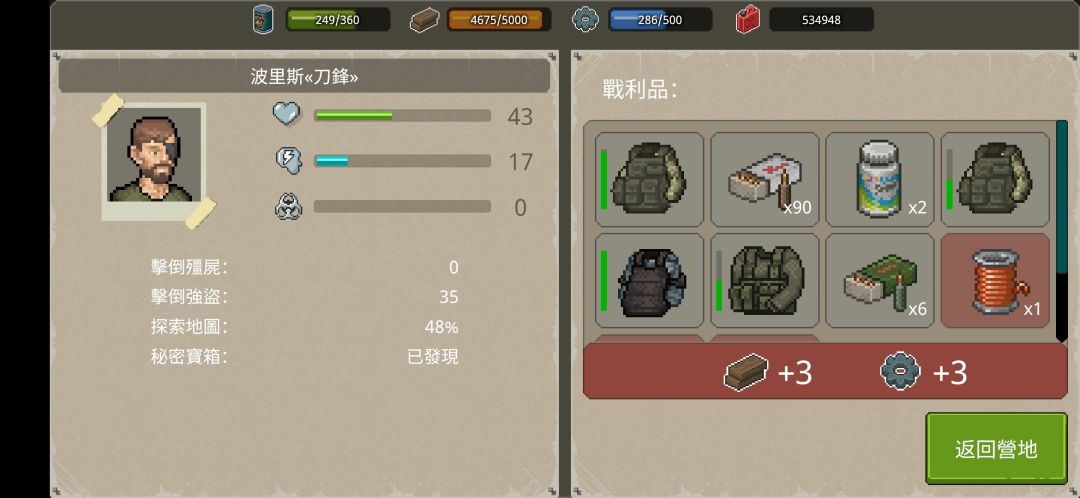Click the biohazard infection stat icon
Image resolution: width=1080 pixels, height=498 pixels.
[x=287, y=206]
